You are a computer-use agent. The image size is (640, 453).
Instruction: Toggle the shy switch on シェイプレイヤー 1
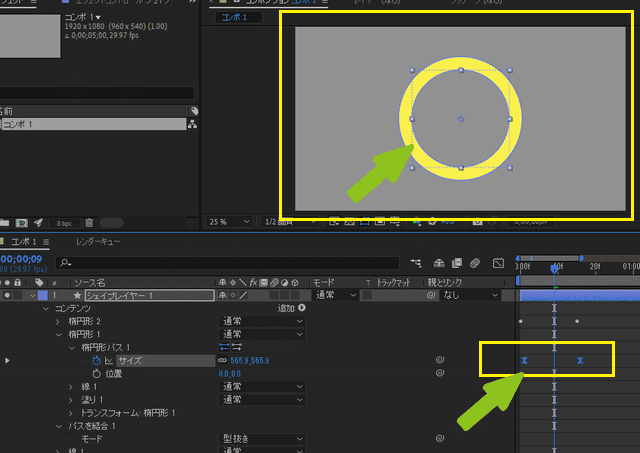click(222, 295)
